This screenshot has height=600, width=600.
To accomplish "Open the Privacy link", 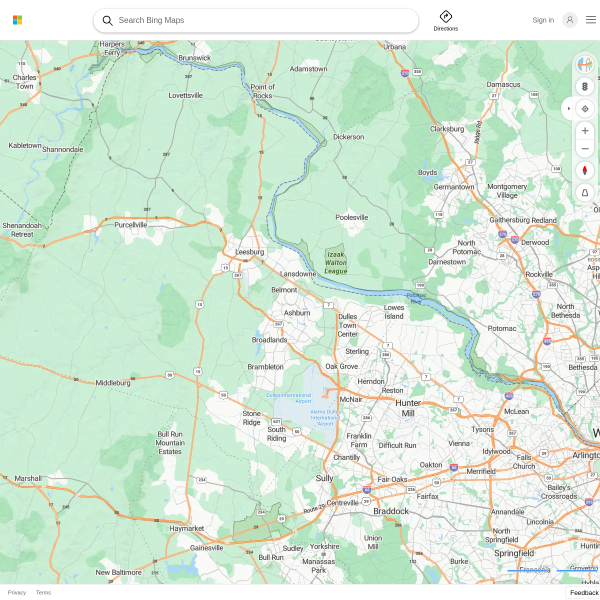I will 17,592.
